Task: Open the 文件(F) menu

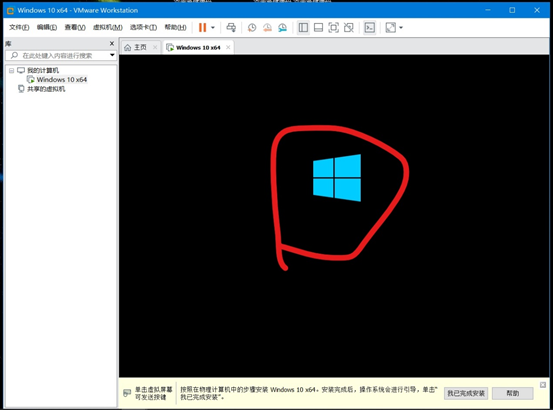Action: click(x=19, y=27)
